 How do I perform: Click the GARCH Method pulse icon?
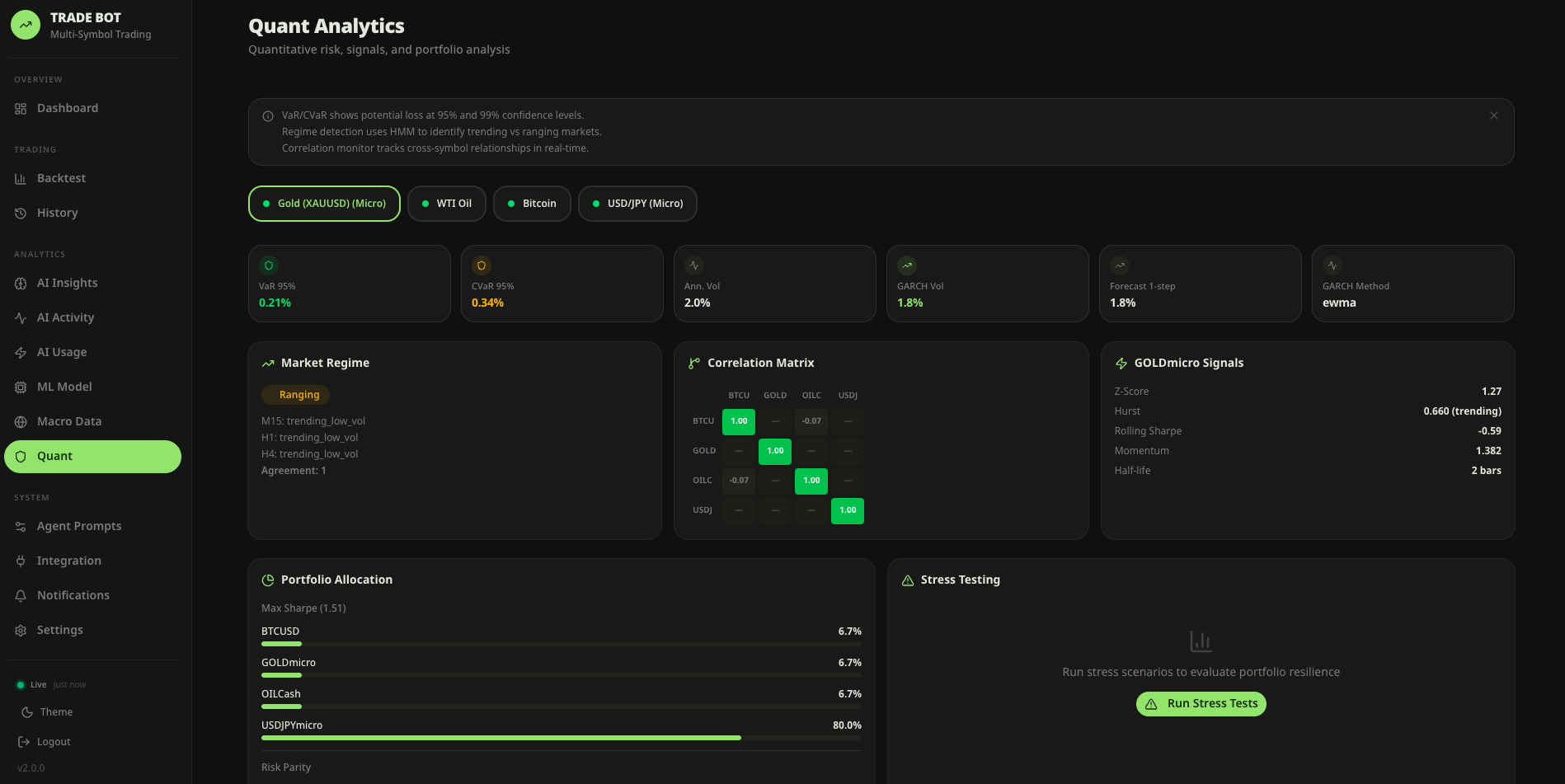coord(1332,265)
